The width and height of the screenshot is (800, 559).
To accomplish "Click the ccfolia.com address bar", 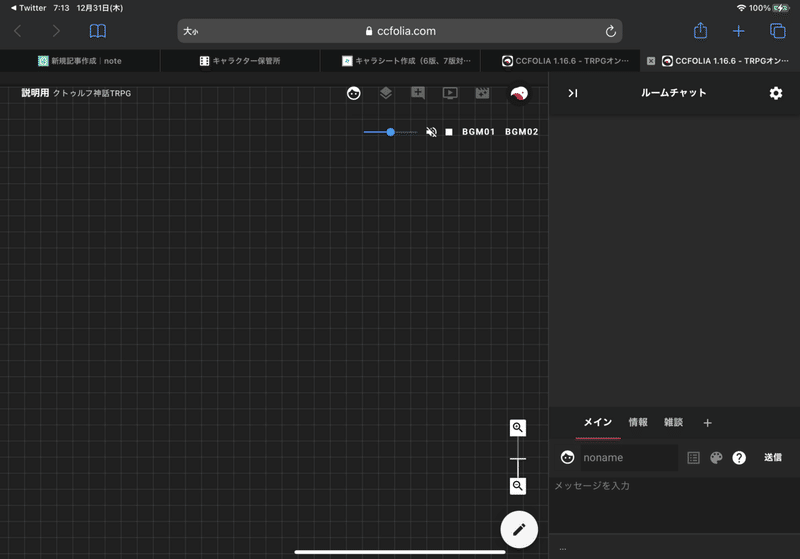I will pos(400,31).
